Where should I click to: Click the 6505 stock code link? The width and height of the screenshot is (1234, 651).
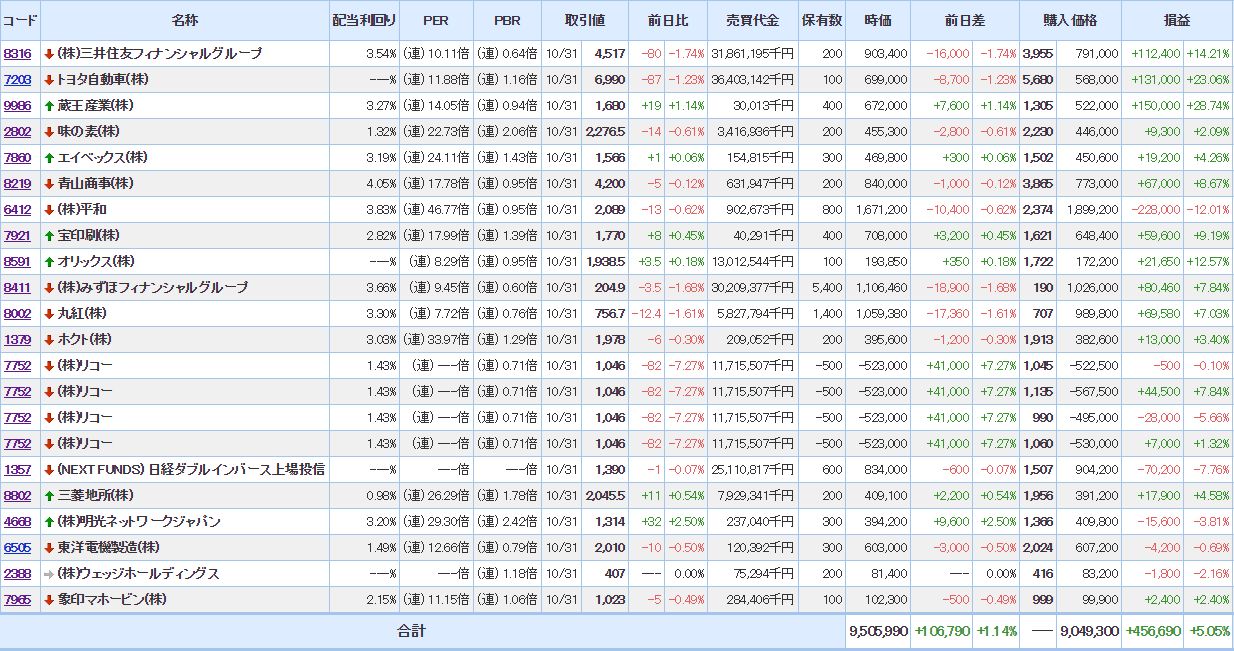[17, 548]
